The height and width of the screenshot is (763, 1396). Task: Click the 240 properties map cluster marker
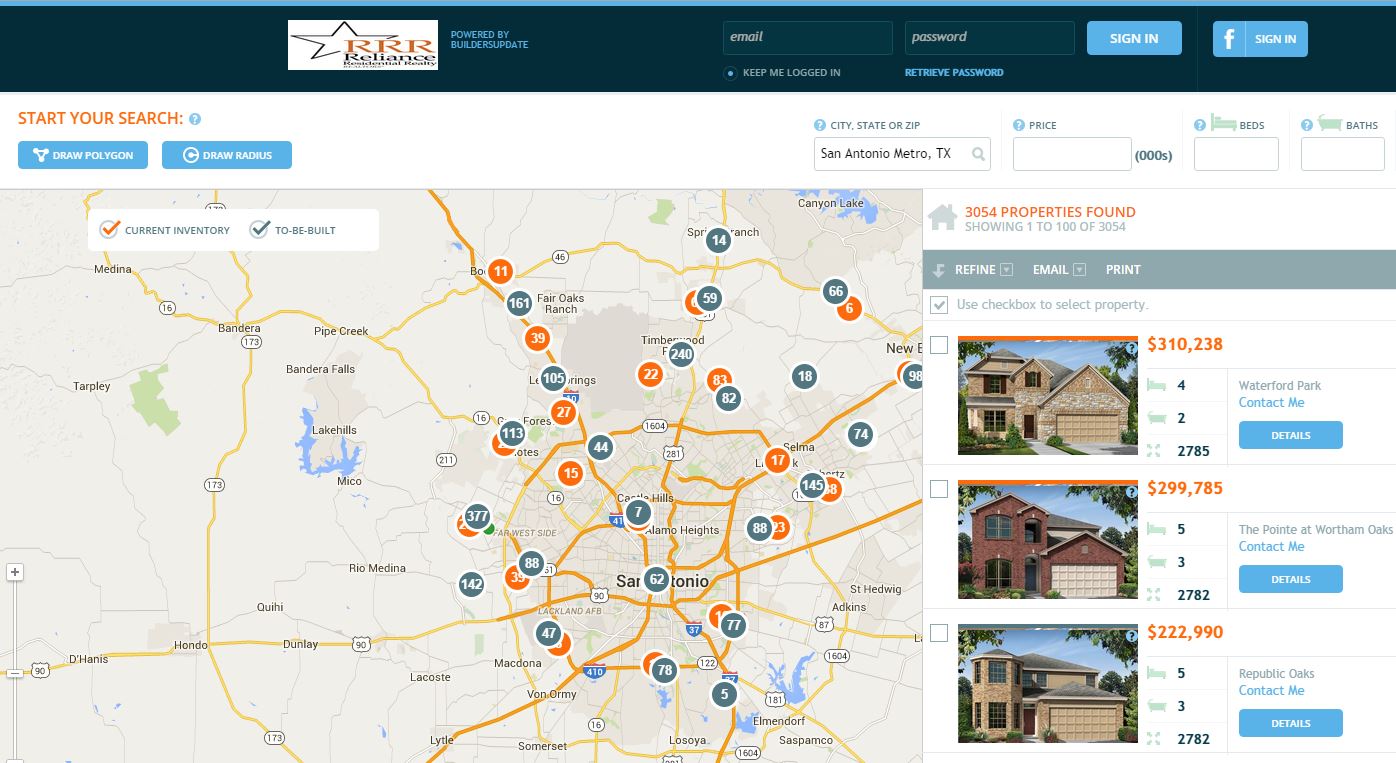click(x=681, y=354)
